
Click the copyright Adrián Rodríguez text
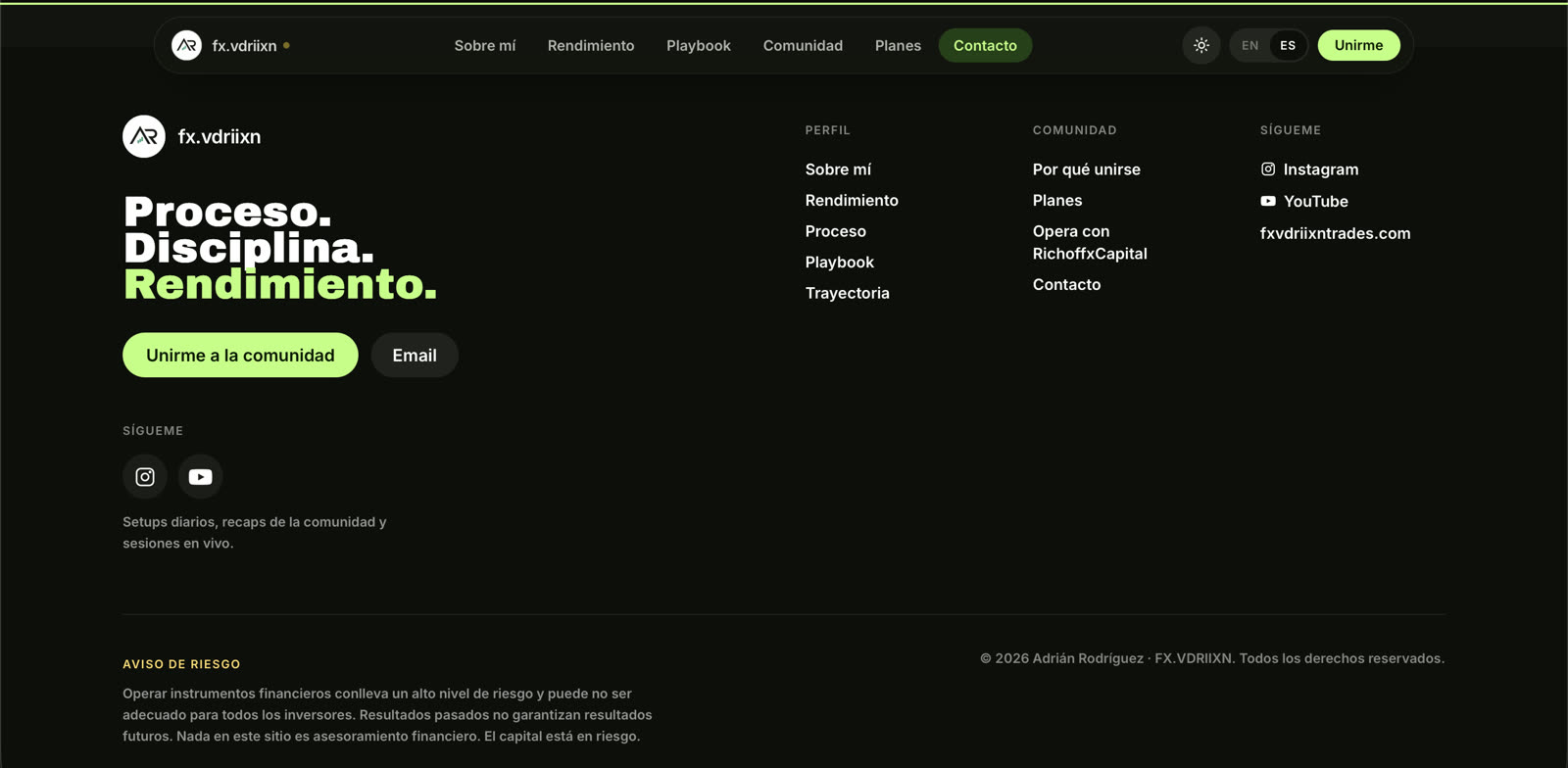[1212, 658]
